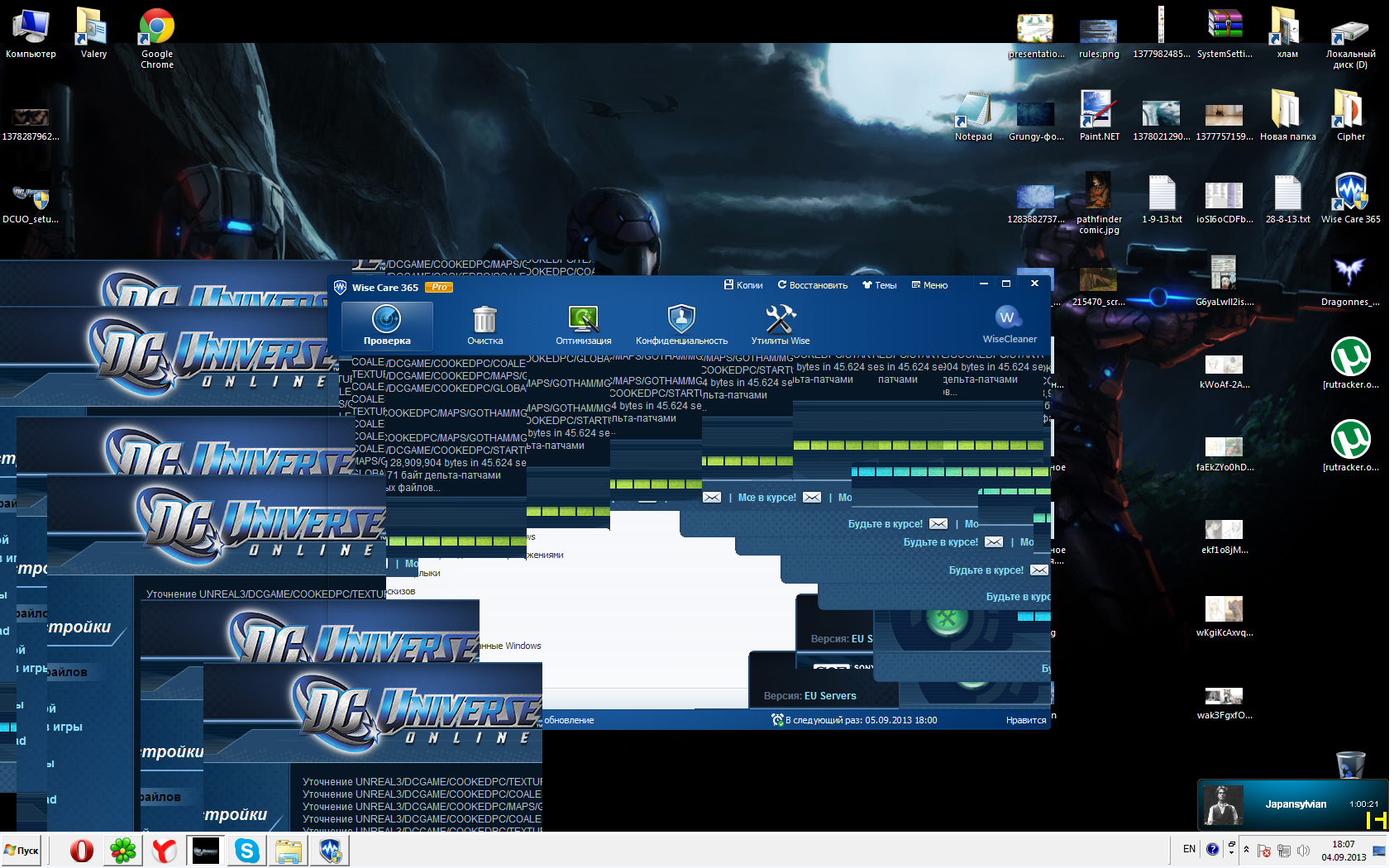This screenshot has width=1394, height=868.
Task: Select the DCUO_setu... installer icon
Action: [x=31, y=204]
